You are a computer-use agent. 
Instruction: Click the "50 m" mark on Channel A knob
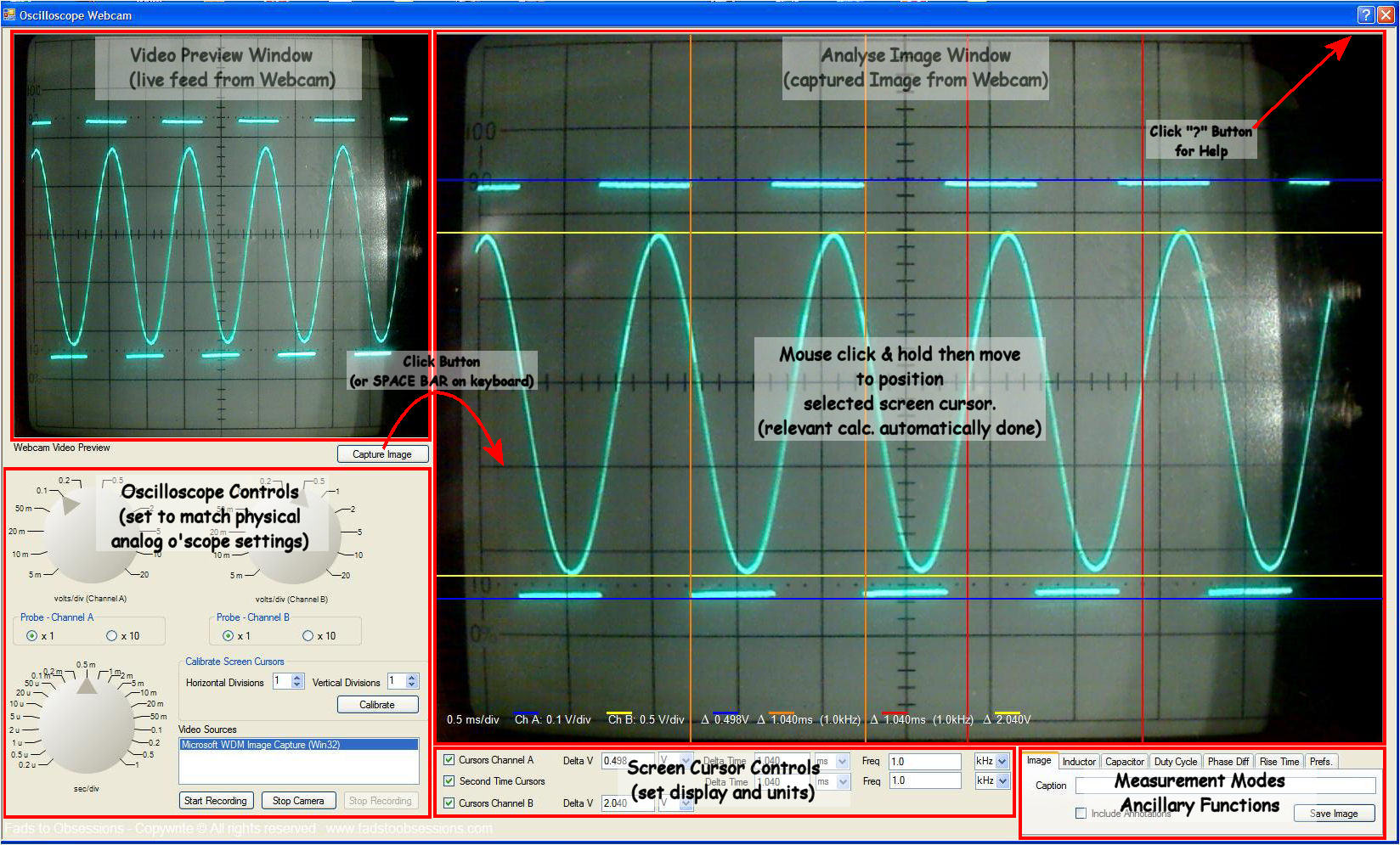[24, 509]
